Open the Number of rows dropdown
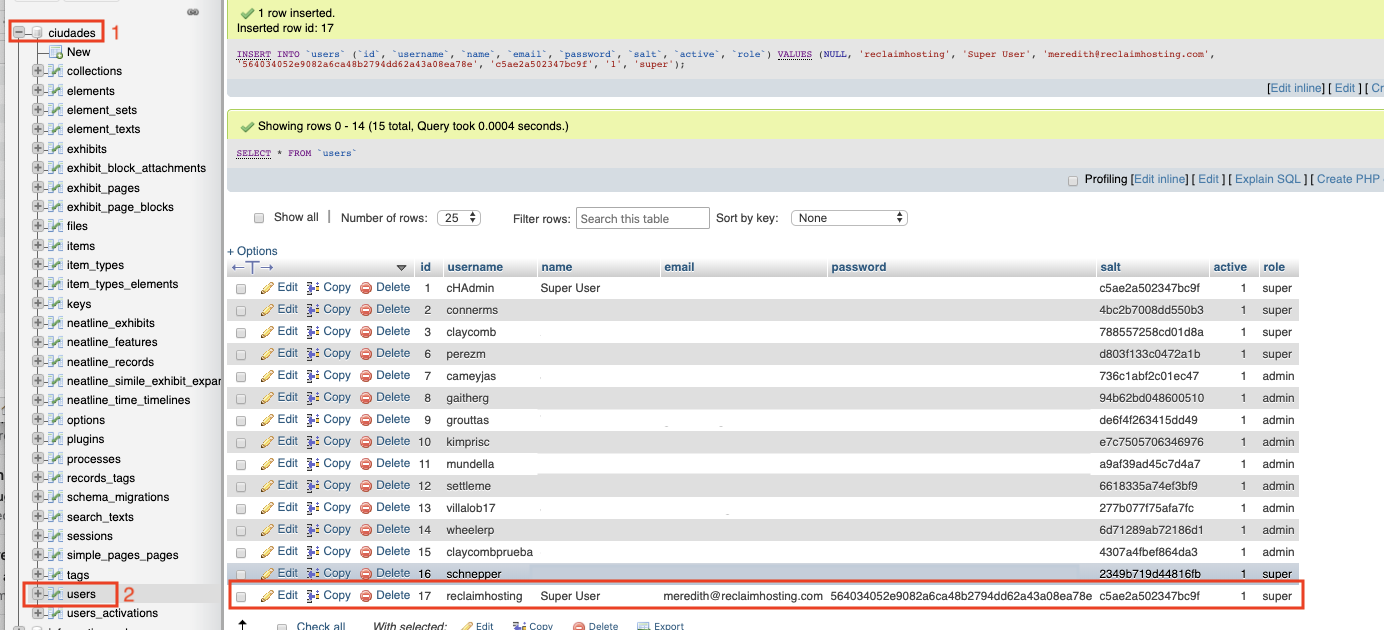Viewport: 1384px width, 630px height. pyautogui.click(x=458, y=217)
